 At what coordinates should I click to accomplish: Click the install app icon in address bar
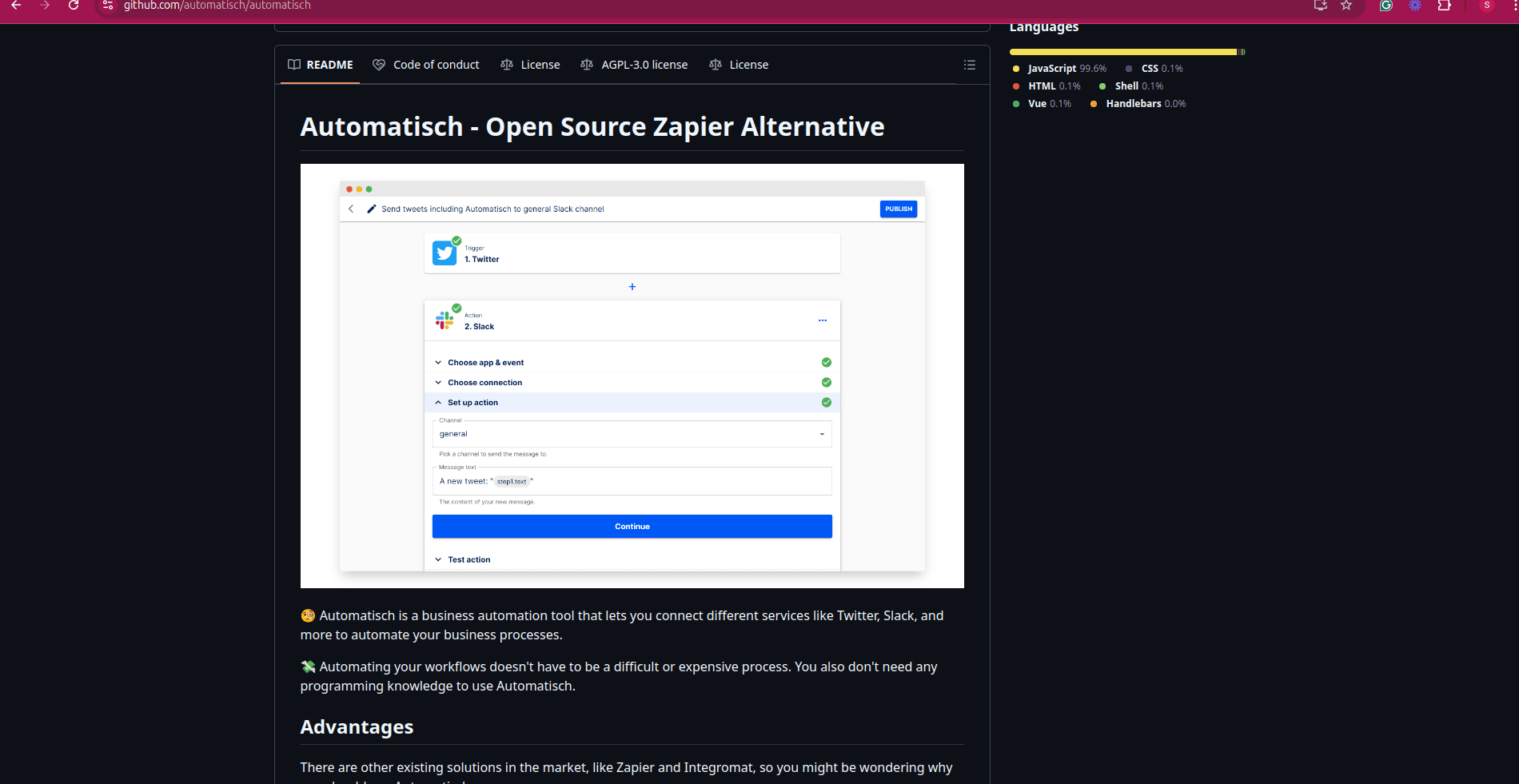tap(1321, 5)
